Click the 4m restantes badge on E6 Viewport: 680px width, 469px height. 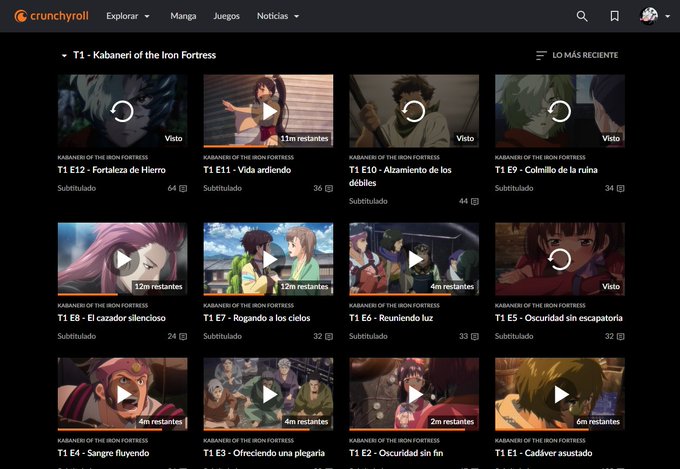(452, 286)
